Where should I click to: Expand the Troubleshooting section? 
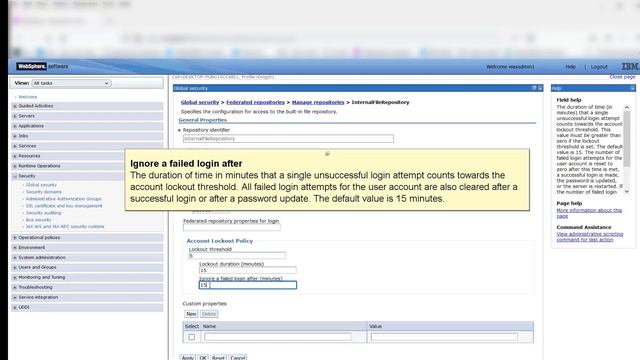(15, 288)
